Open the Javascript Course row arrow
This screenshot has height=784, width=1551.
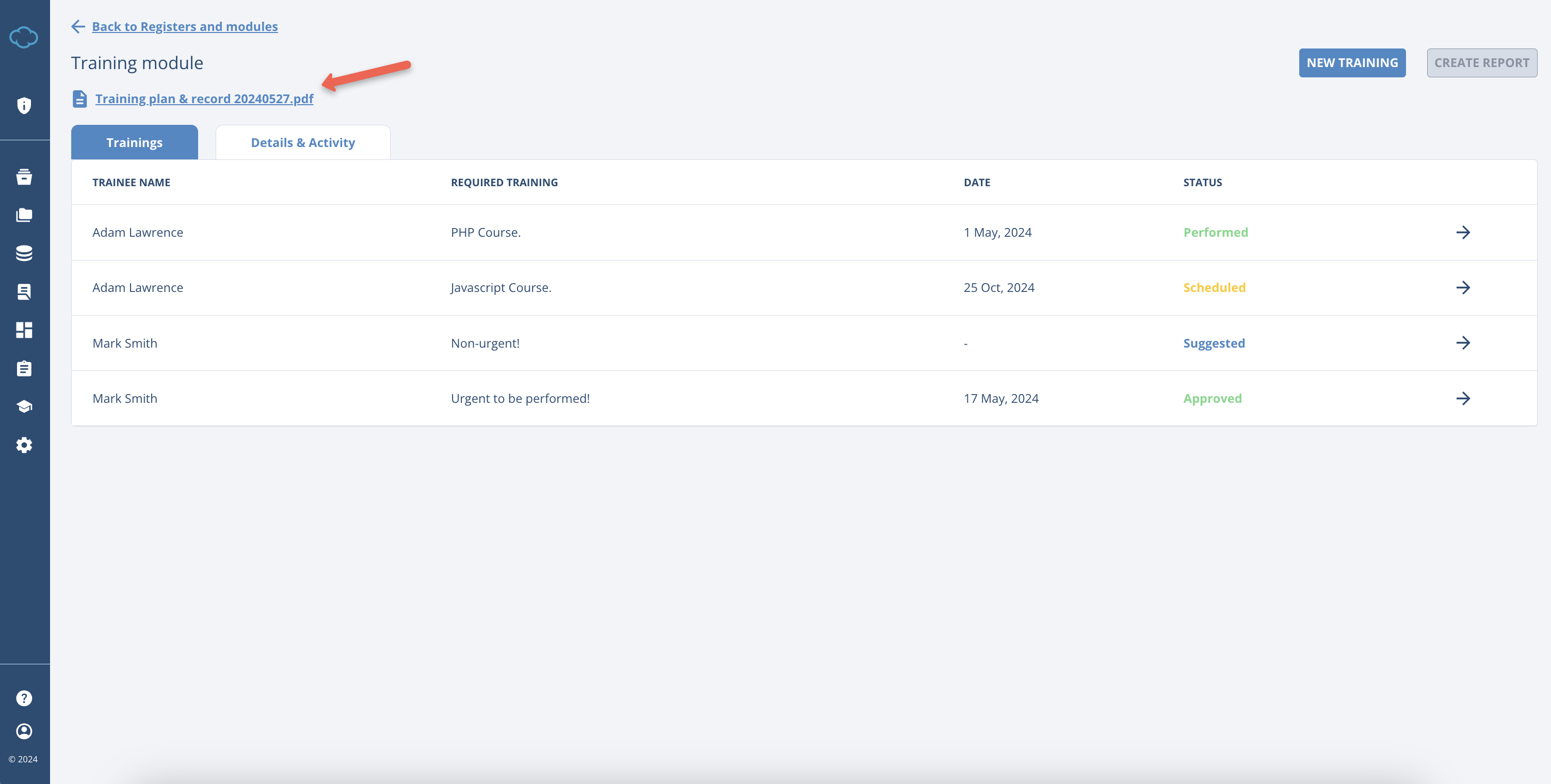click(x=1462, y=288)
